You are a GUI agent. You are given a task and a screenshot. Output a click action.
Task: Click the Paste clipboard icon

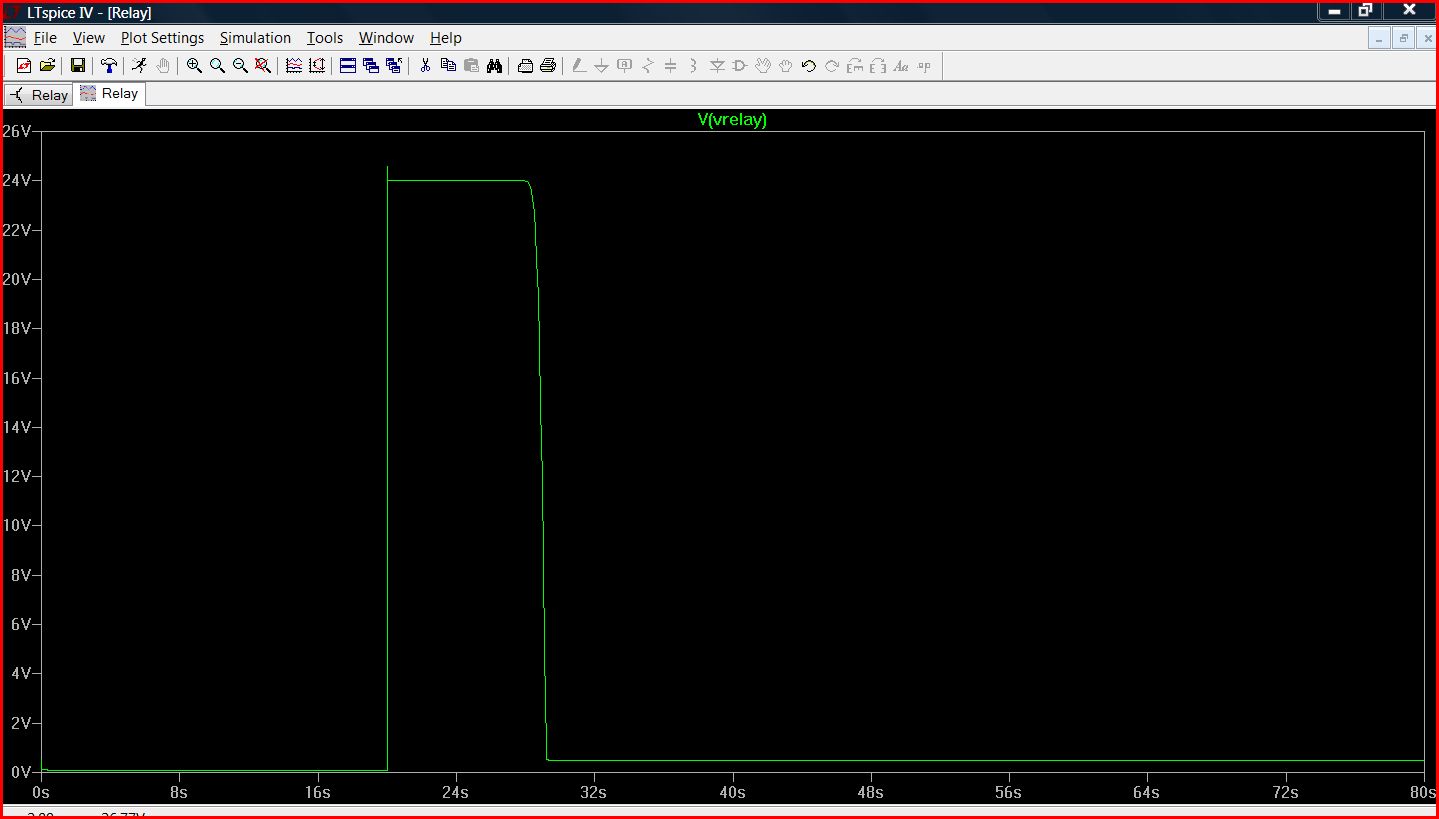(471, 66)
